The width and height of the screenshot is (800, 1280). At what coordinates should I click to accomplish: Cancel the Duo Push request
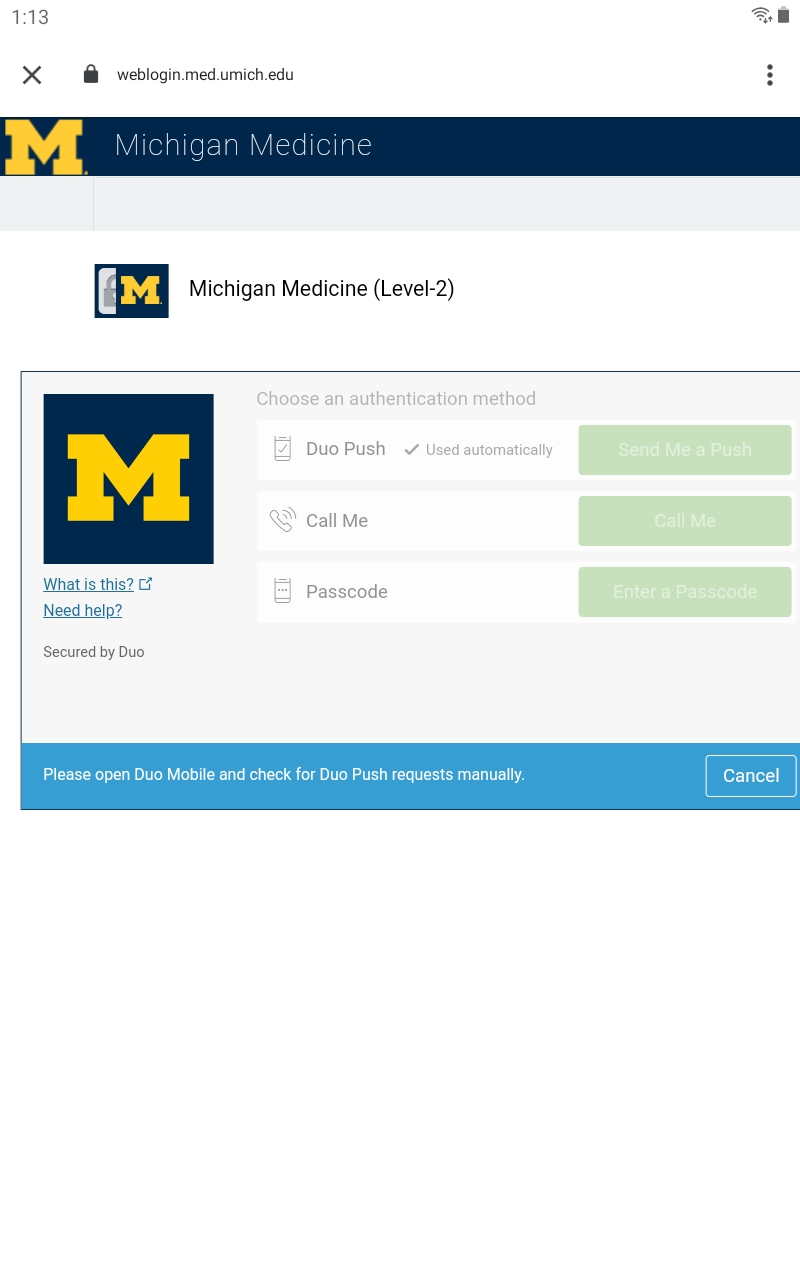751,776
